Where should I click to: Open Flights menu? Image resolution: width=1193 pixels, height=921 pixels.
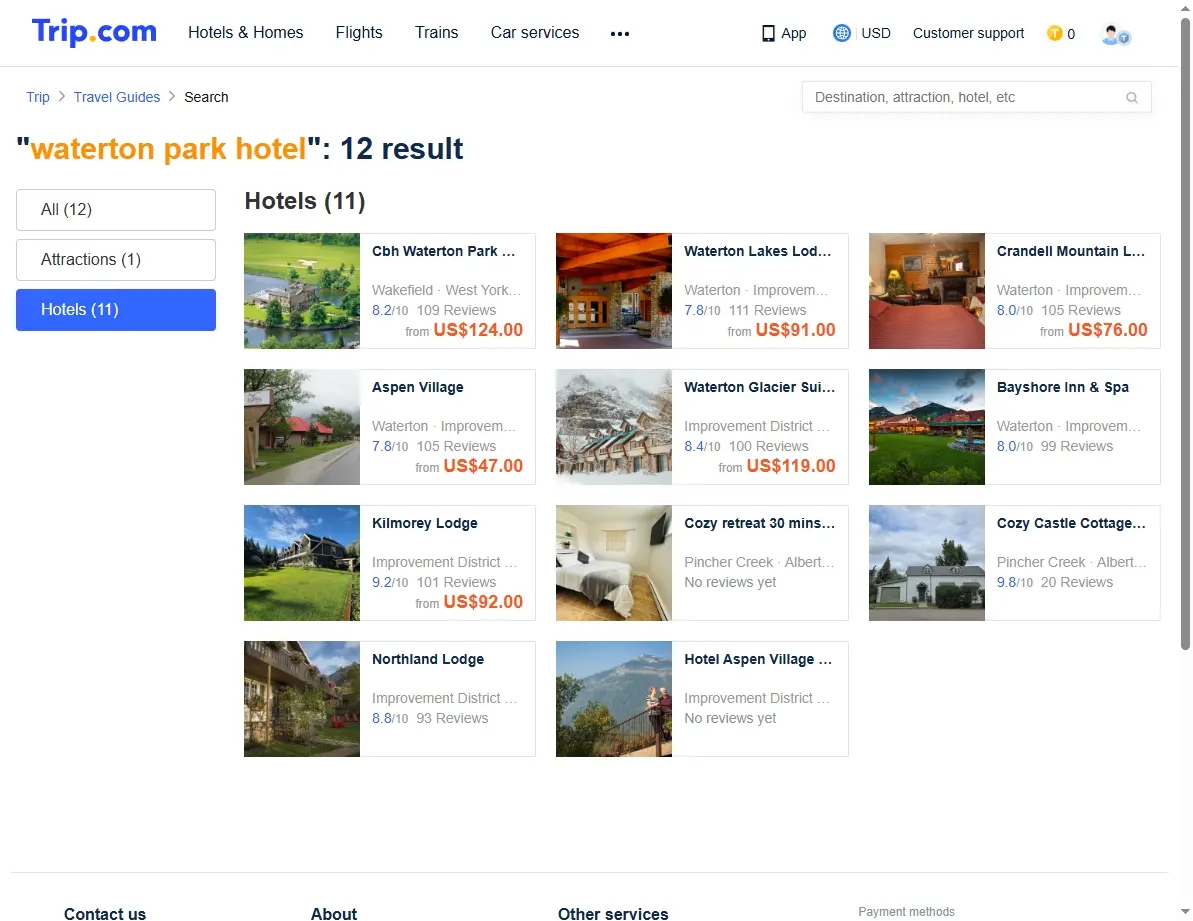359,33
